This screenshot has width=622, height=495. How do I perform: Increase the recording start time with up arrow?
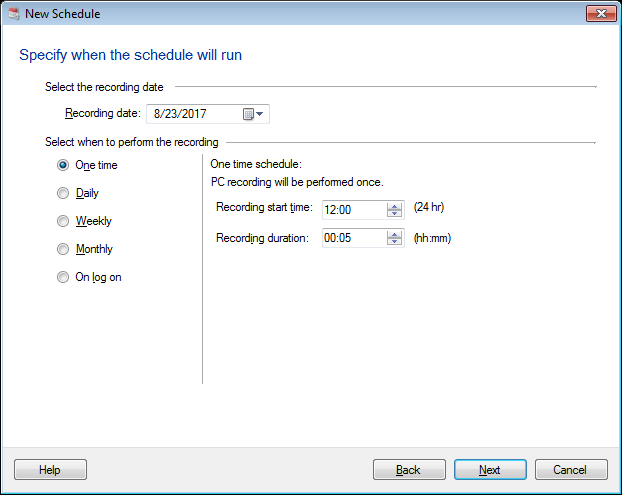394,205
